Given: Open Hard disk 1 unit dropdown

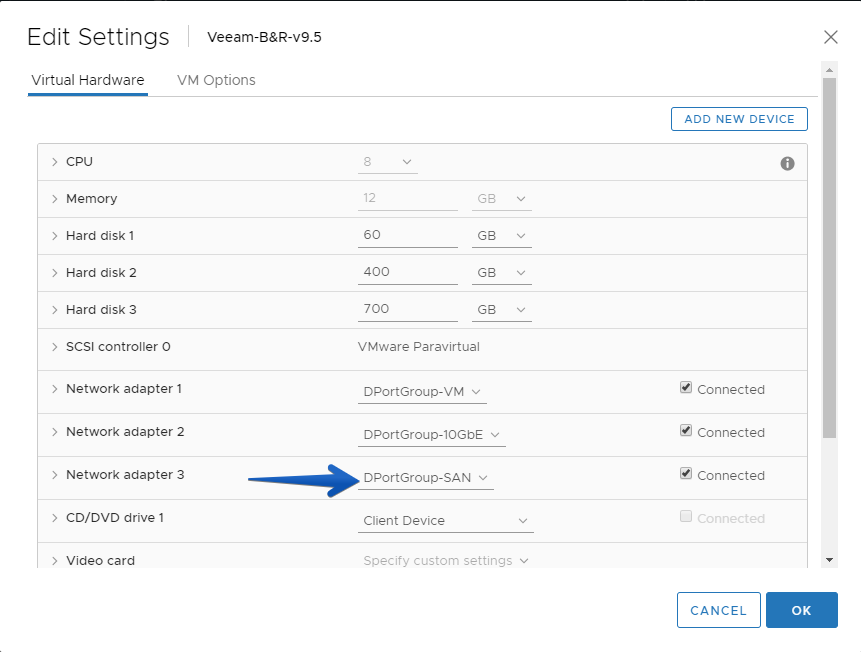Looking at the screenshot, I should point(501,236).
